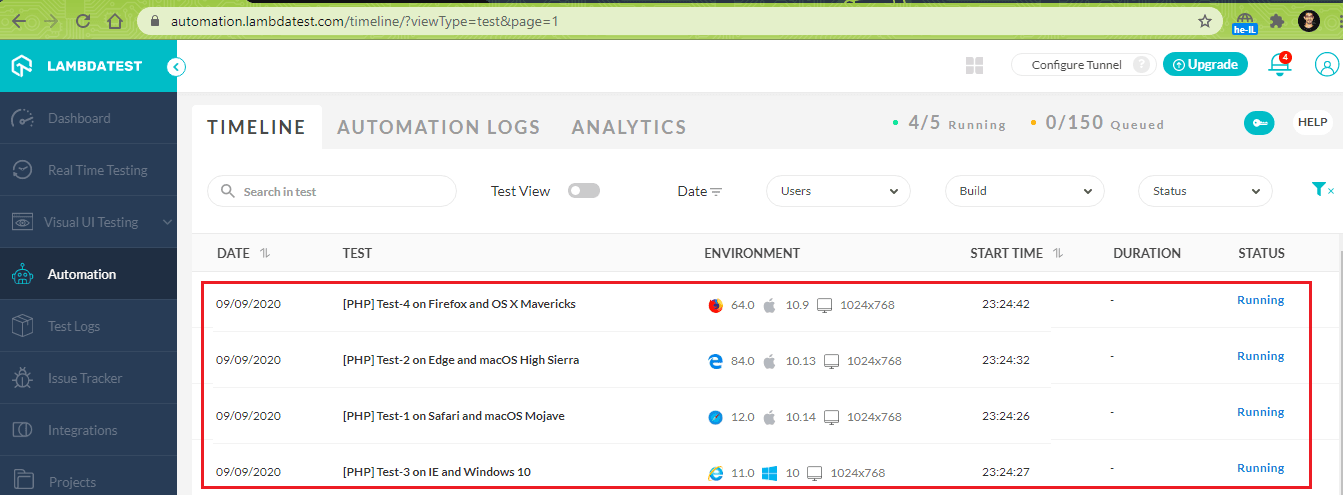Sort by the DATE column arrows

pos(265,254)
